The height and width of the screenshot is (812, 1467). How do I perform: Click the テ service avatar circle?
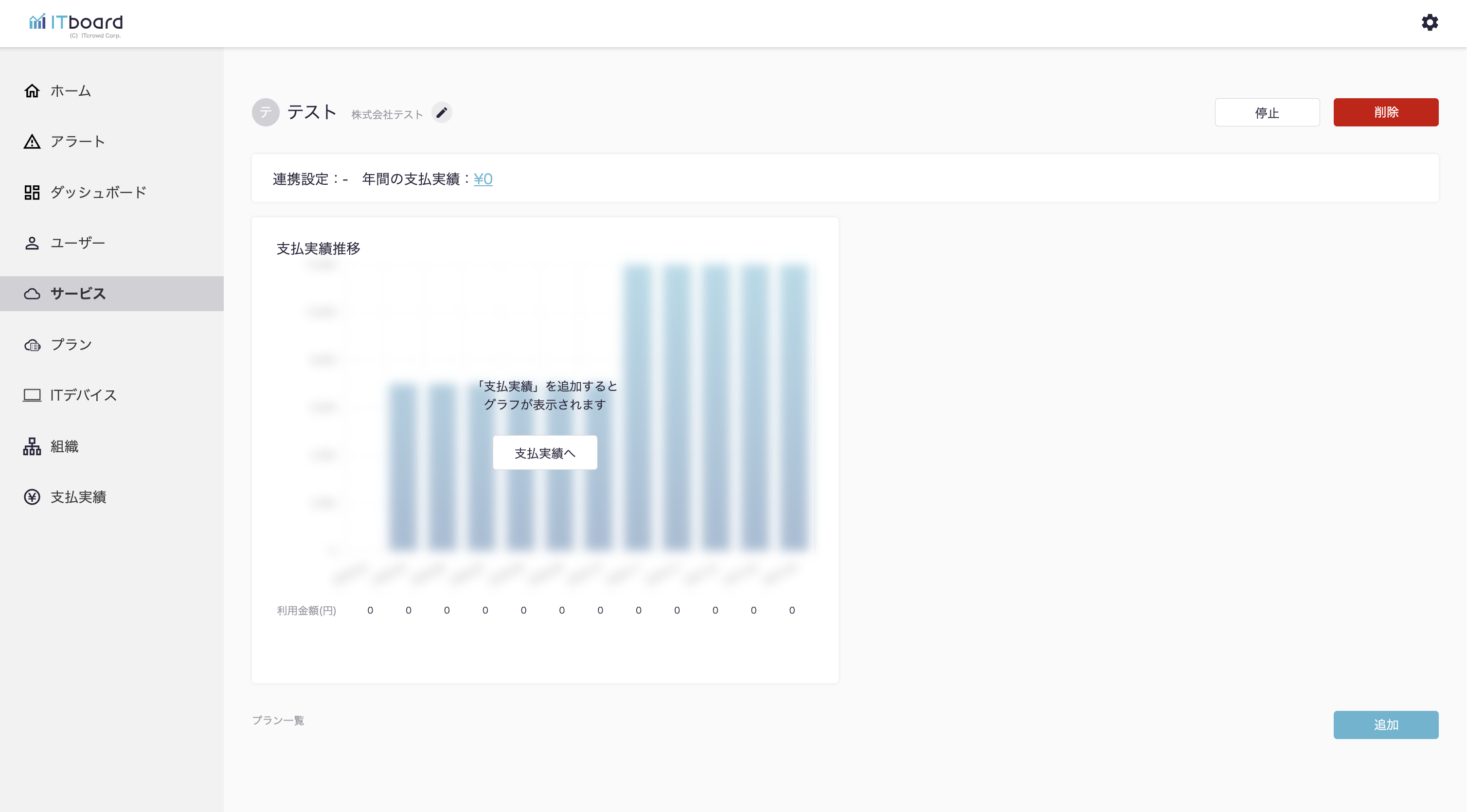pos(266,112)
